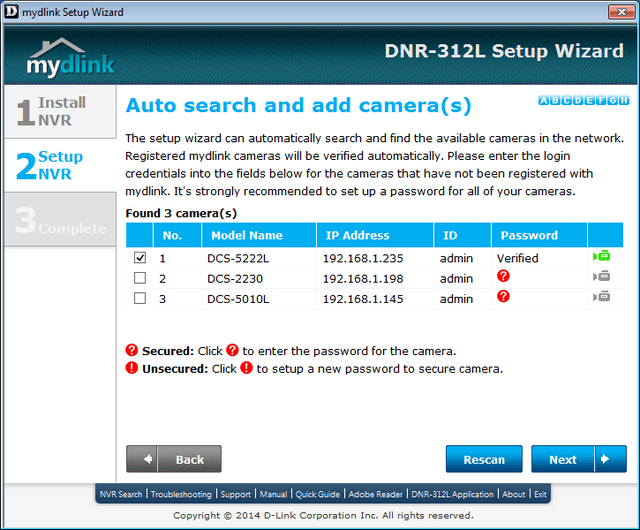Click the Next button
The height and width of the screenshot is (530, 640).
click(579, 459)
